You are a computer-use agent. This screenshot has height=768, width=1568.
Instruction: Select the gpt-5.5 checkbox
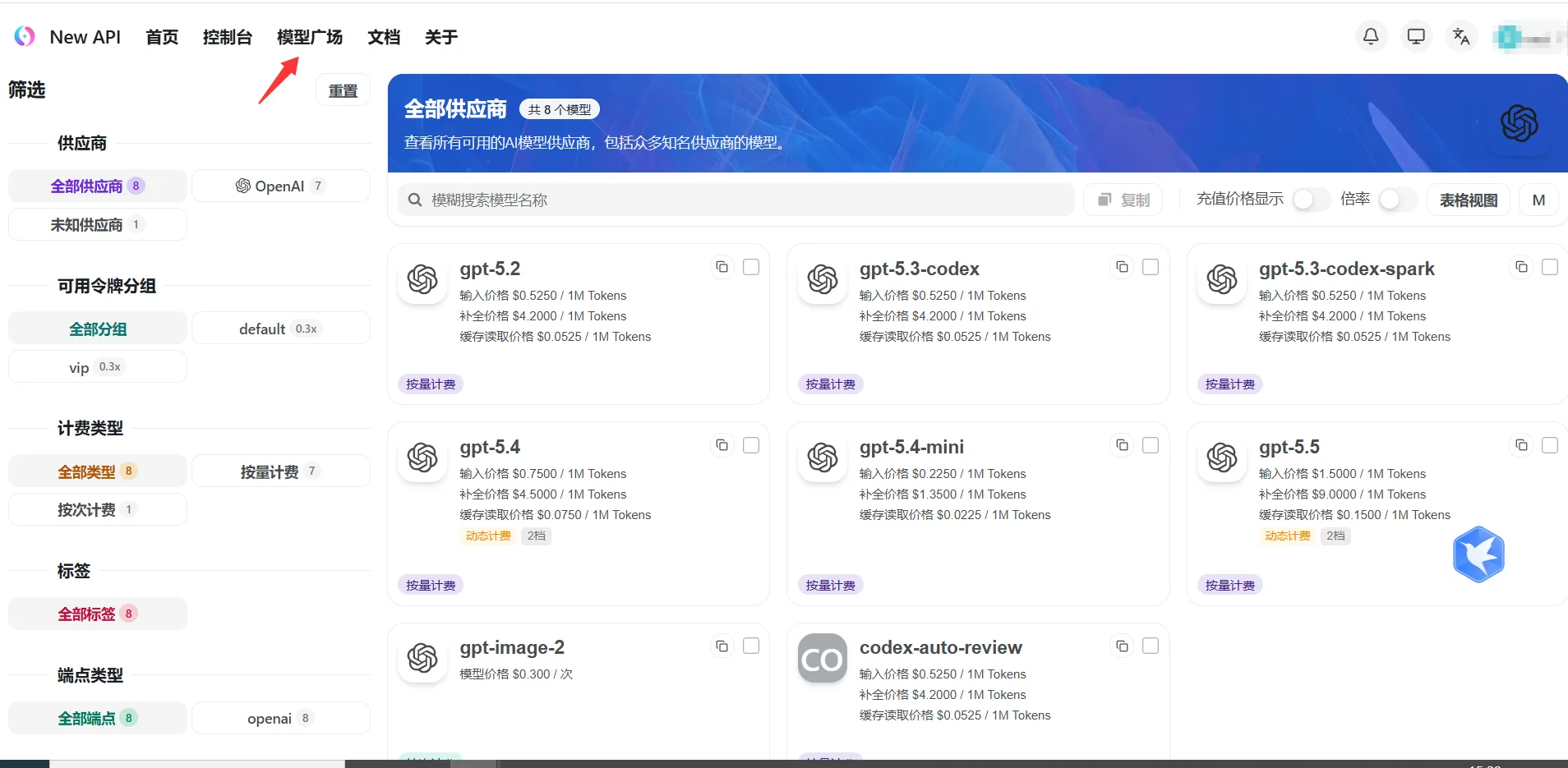(1550, 445)
